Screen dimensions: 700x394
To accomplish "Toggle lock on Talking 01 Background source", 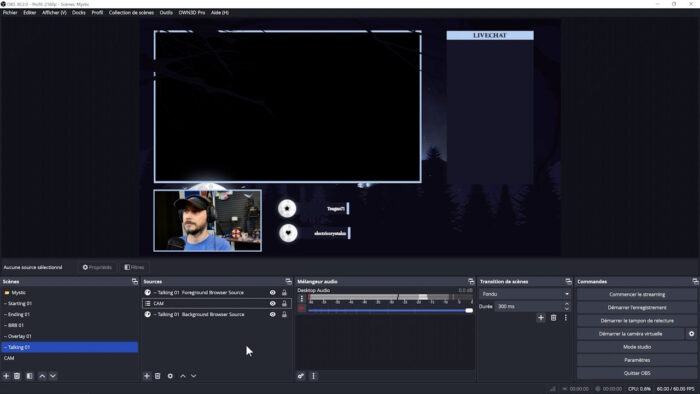I will pos(284,315).
